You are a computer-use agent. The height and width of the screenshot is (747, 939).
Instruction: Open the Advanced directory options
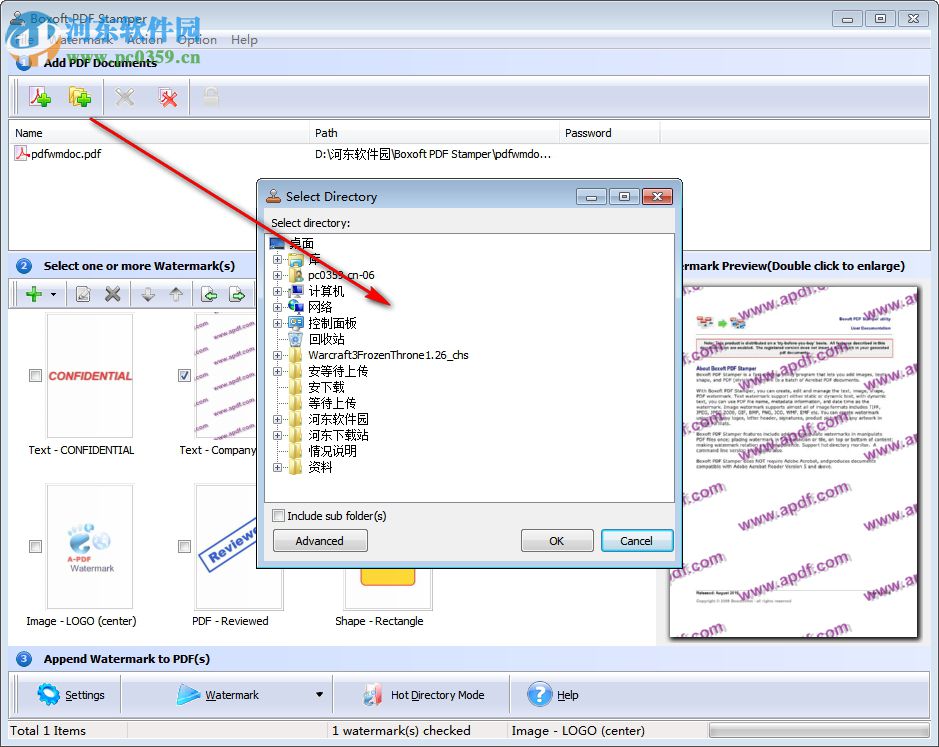coord(319,540)
